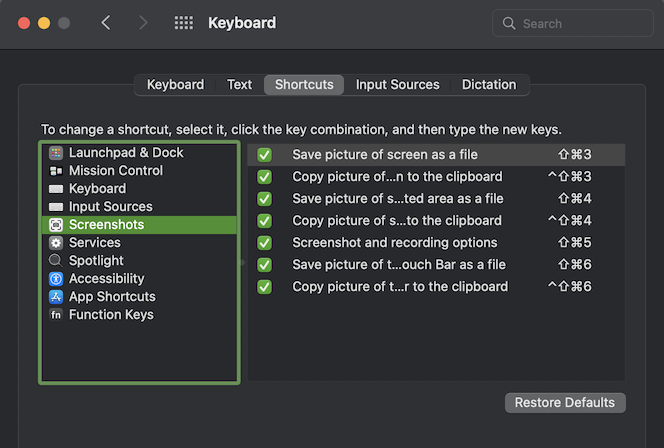Click the Restore Defaults button
This screenshot has width=664, height=448.
click(565, 403)
